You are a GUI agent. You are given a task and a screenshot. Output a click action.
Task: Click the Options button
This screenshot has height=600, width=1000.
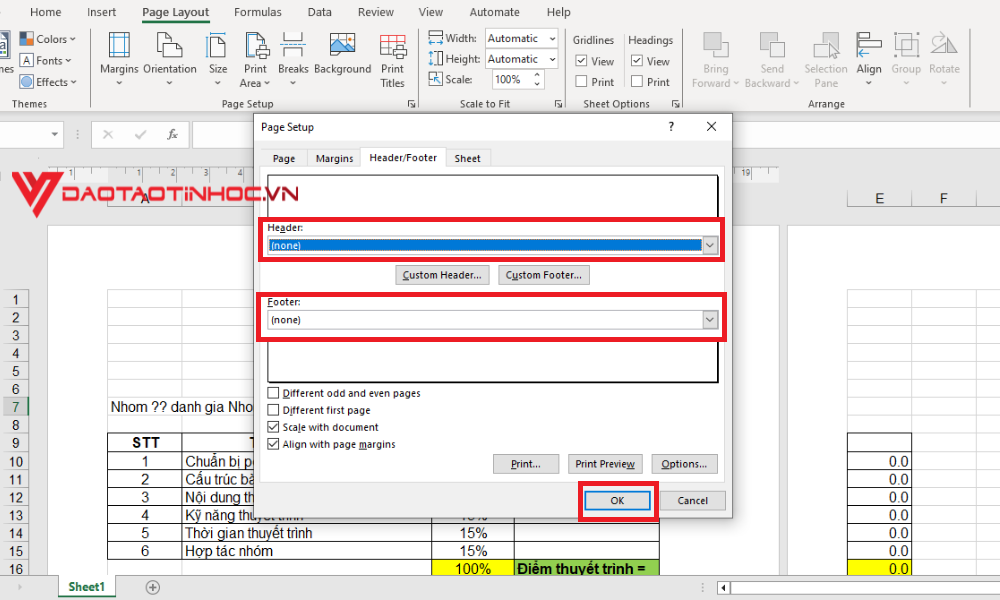[684, 464]
